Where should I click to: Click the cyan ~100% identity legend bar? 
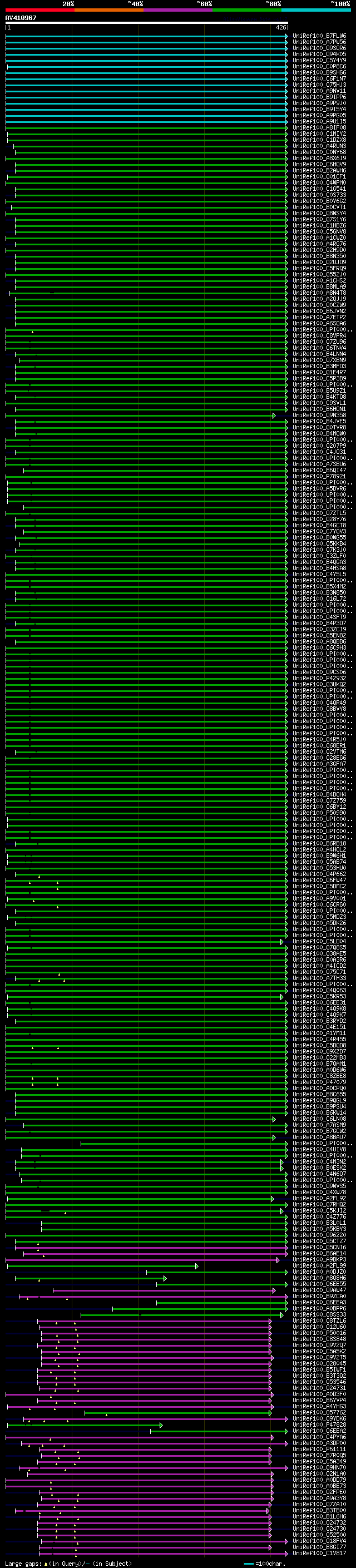[x=316, y=10]
